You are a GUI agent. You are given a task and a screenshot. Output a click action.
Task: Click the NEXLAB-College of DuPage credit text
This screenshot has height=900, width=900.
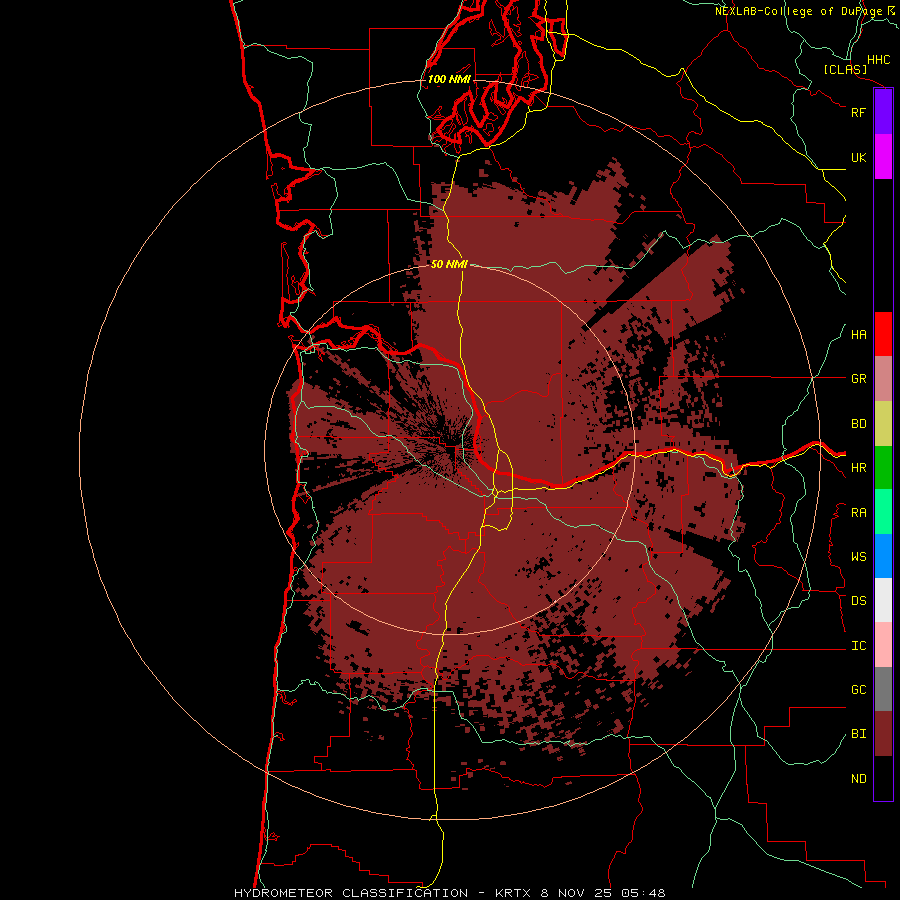798,11
